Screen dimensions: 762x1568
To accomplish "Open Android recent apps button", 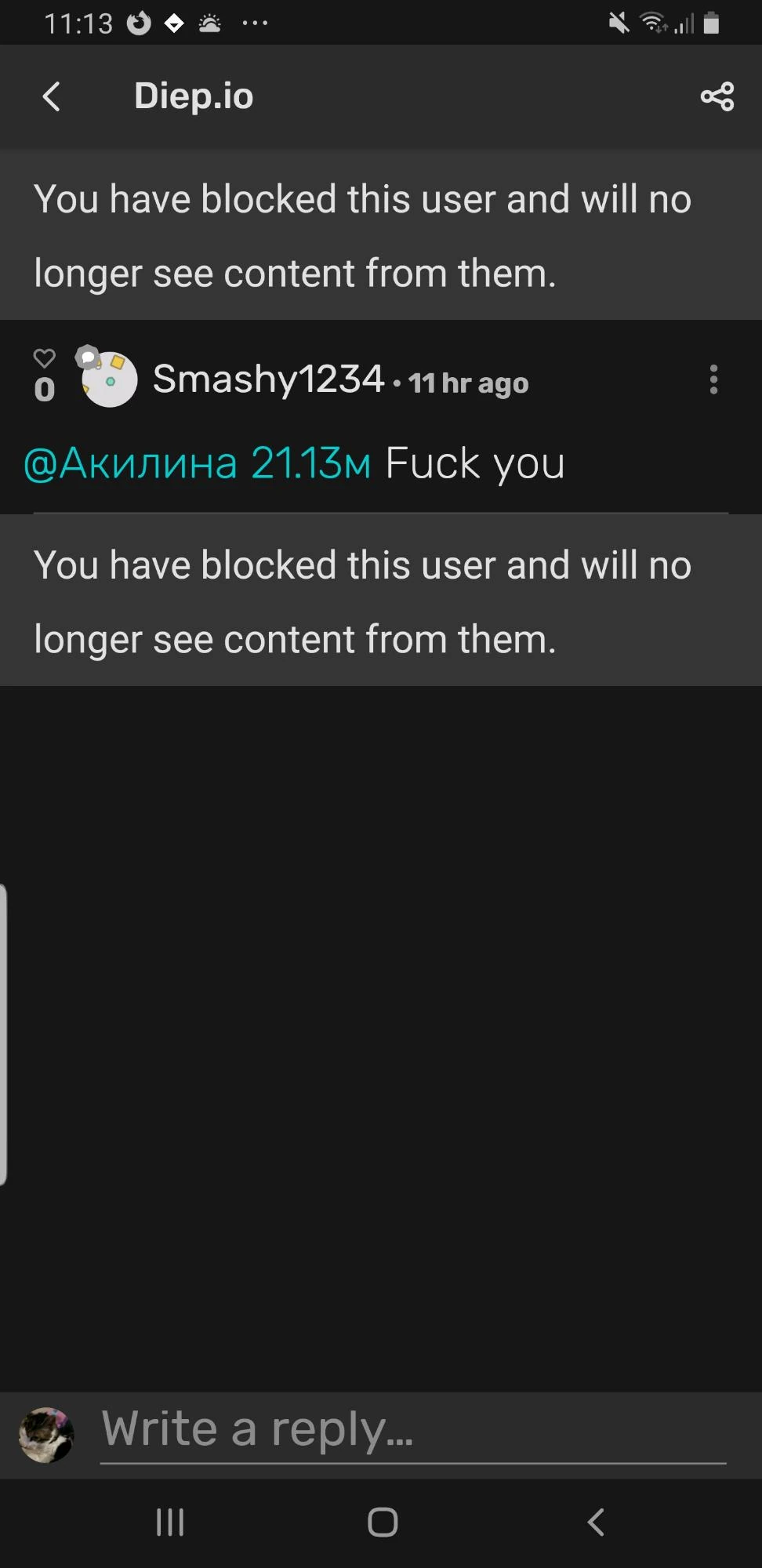I will (170, 1523).
